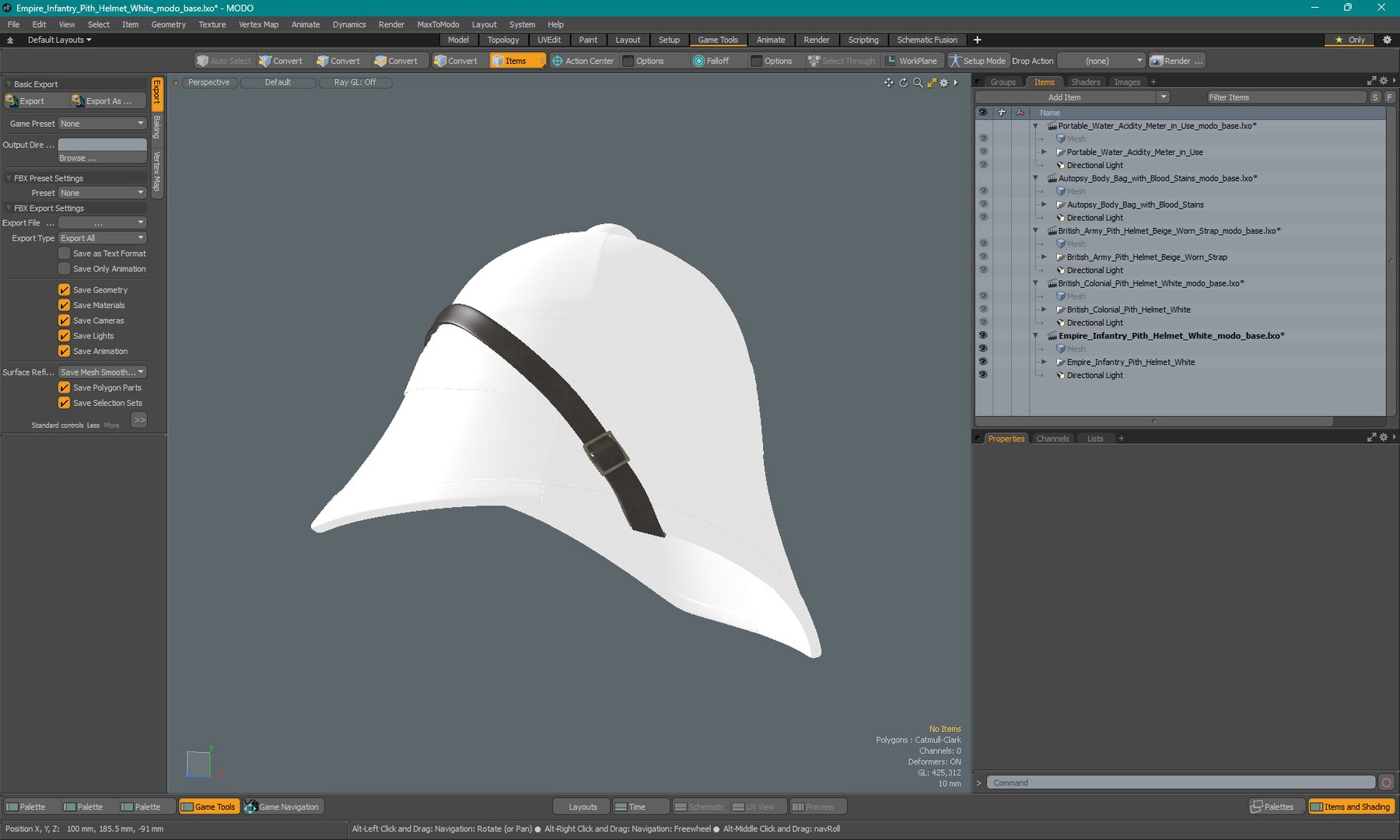Open the Drop Action dropdown
Screen dimensions: 1400x840
click(x=1101, y=61)
